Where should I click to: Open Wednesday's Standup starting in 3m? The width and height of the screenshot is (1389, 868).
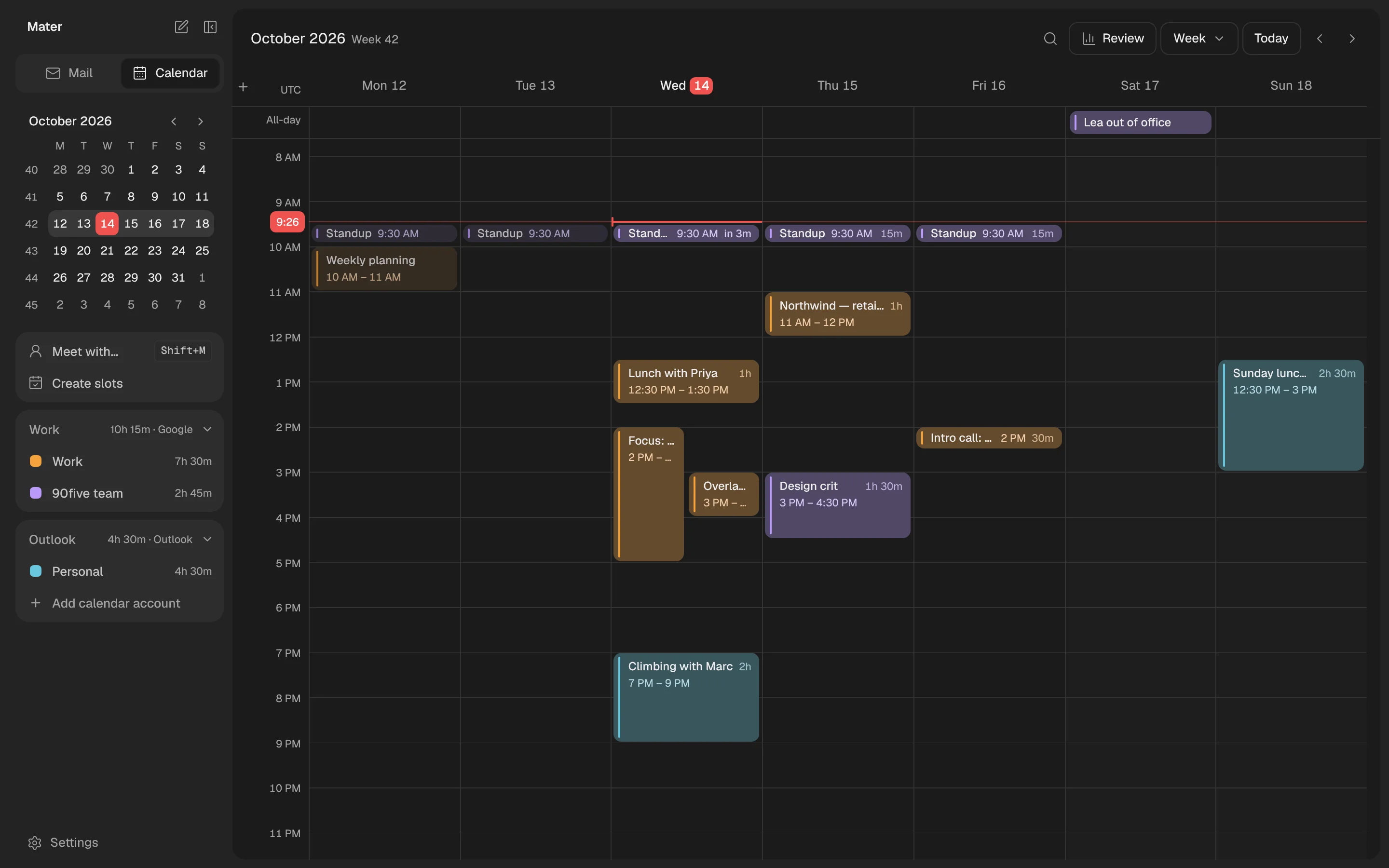tap(686, 234)
